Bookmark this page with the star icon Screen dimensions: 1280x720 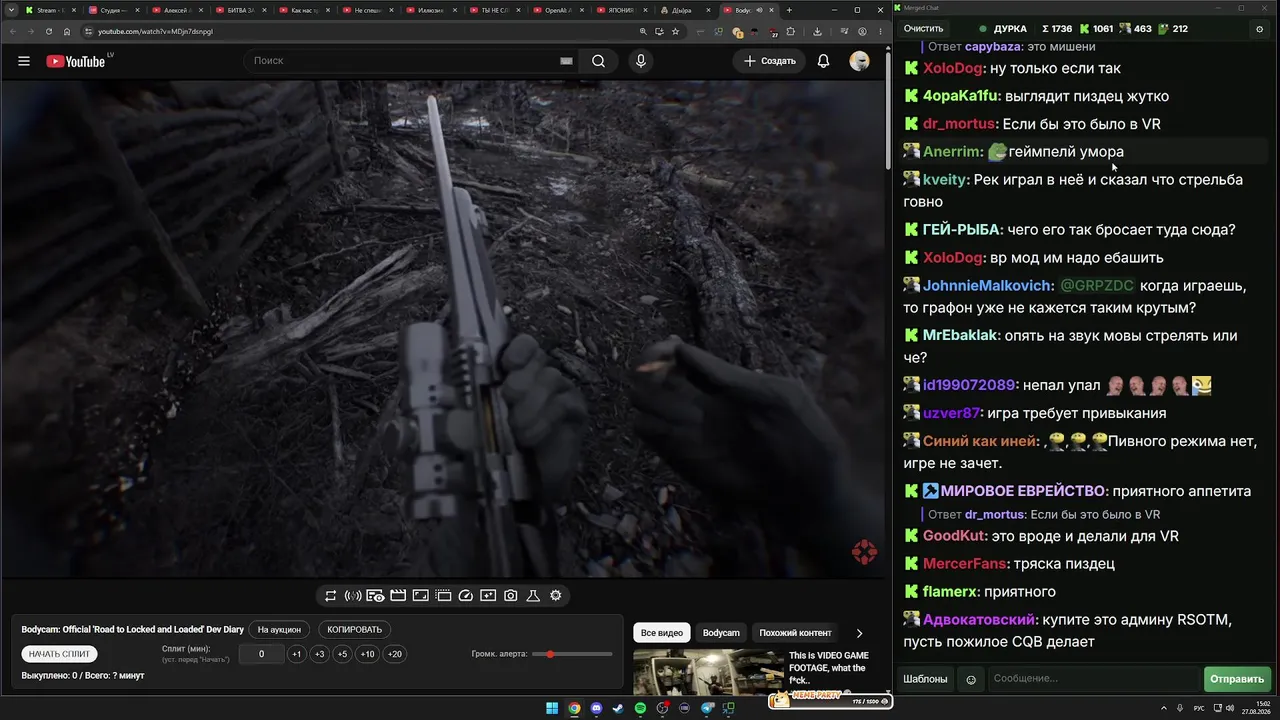pyautogui.click(x=676, y=31)
